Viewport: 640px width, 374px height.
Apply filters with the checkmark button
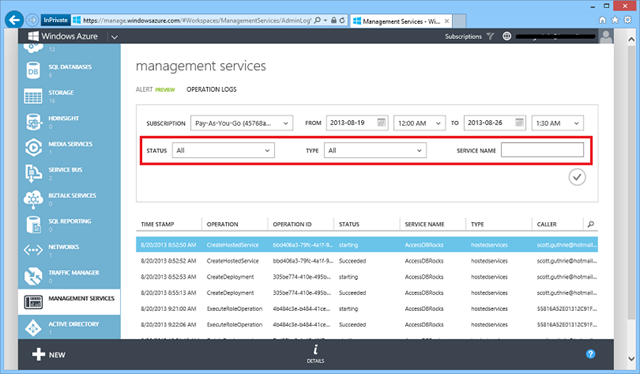(577, 177)
